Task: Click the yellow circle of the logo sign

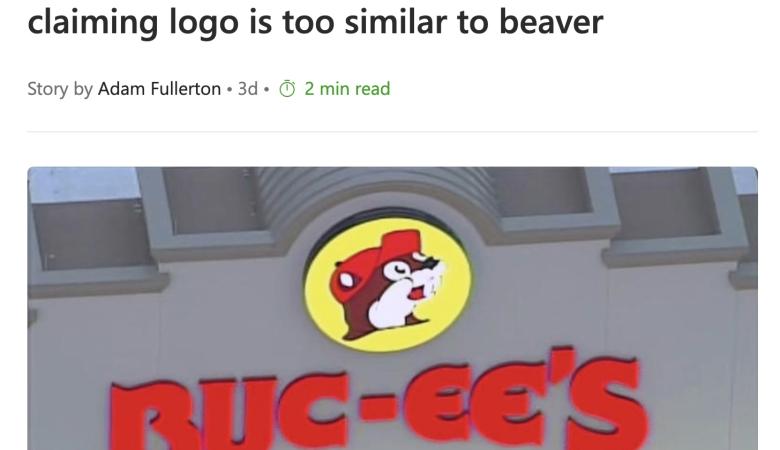Action: click(389, 284)
